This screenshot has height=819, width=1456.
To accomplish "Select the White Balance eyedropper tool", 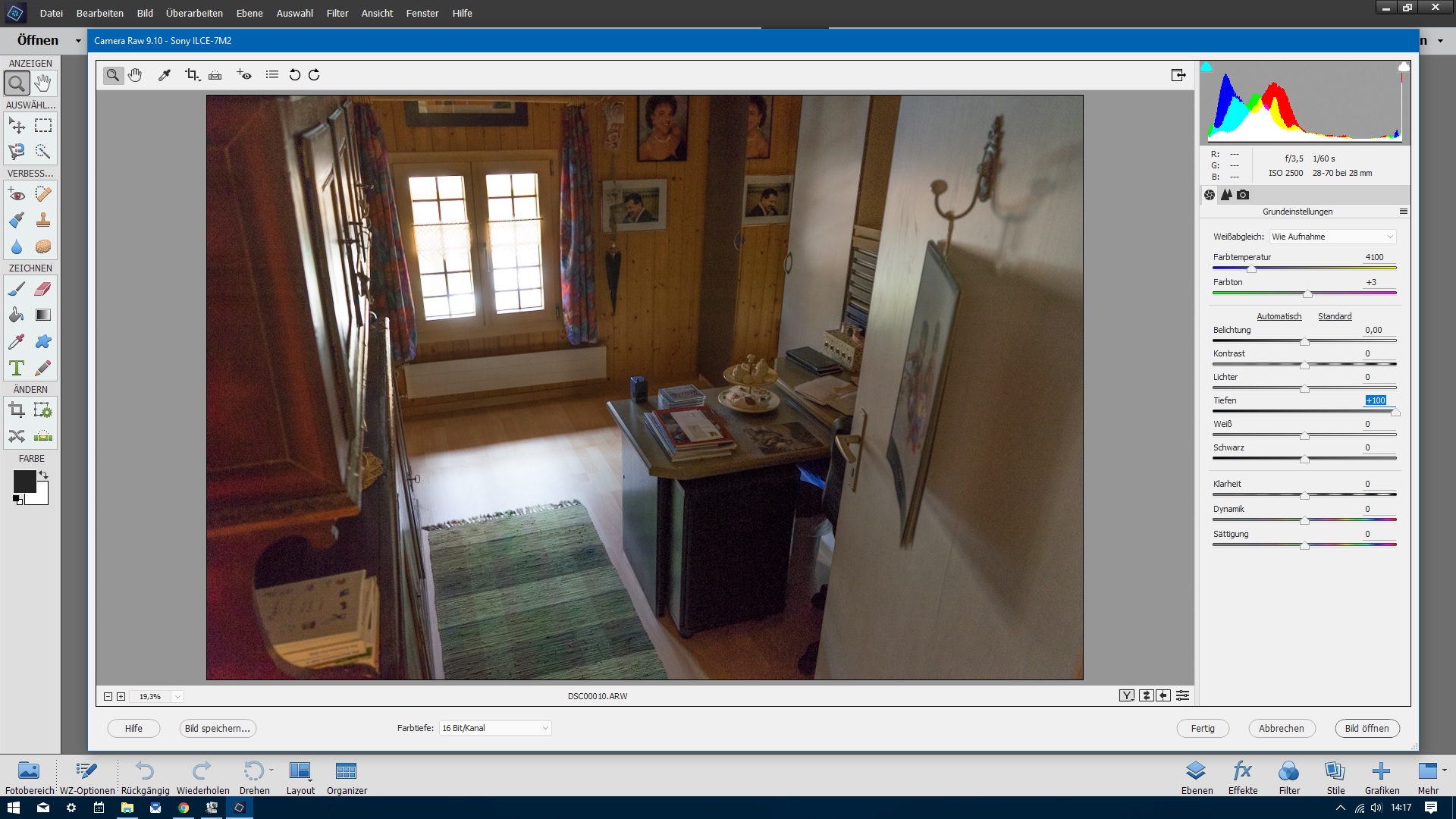I will pos(164,74).
